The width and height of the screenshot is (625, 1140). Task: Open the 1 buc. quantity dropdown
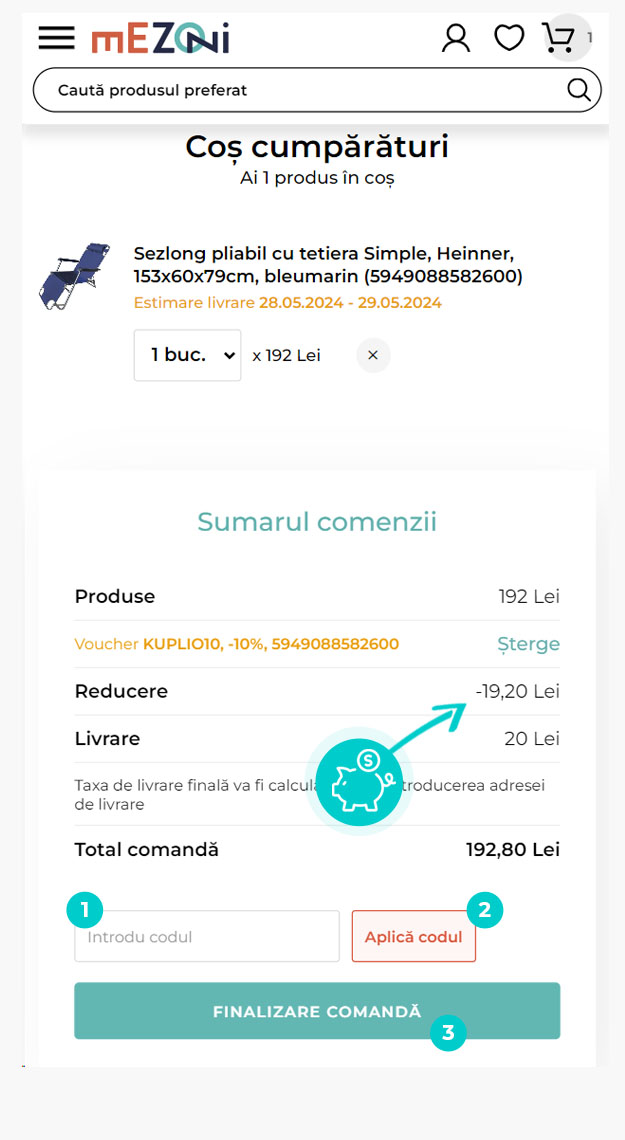click(187, 355)
